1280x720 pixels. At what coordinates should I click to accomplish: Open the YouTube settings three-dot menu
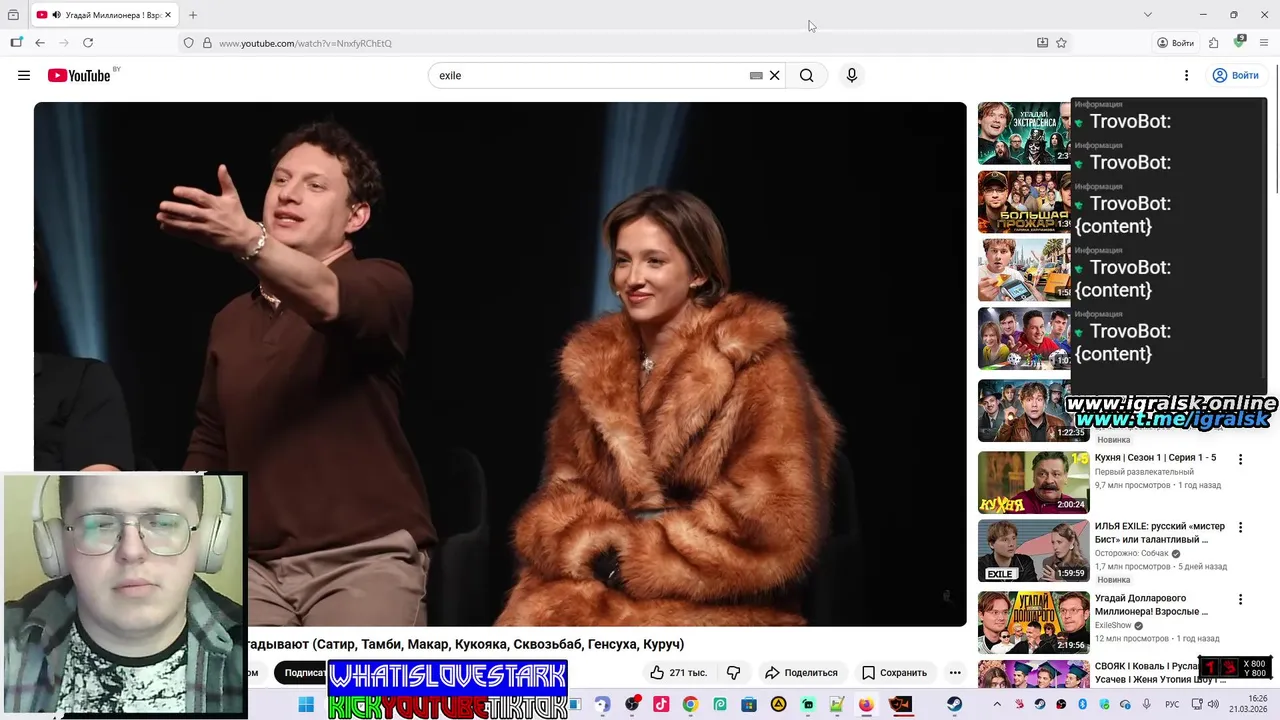(1186, 75)
